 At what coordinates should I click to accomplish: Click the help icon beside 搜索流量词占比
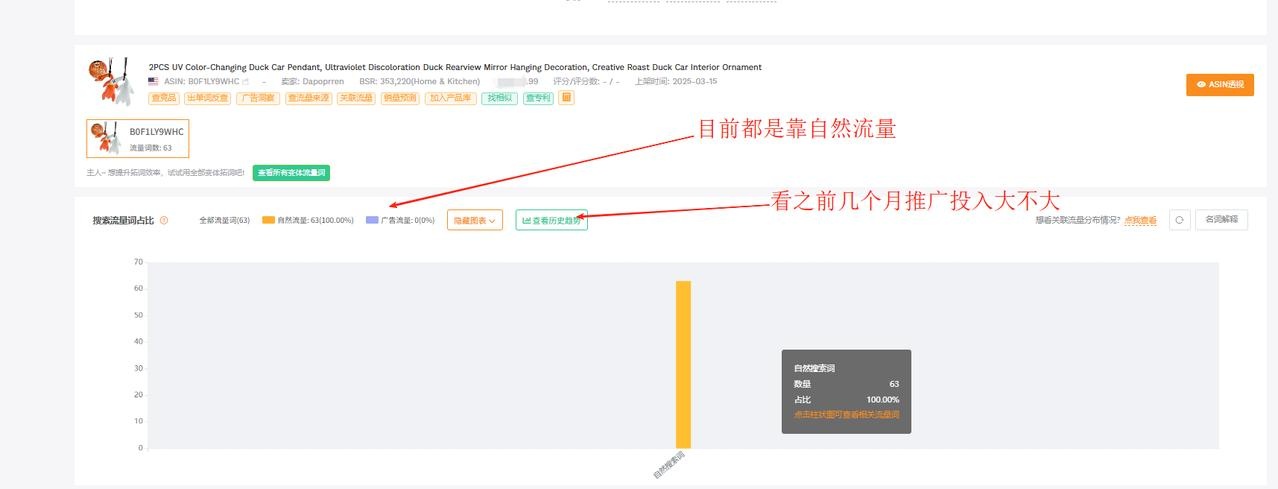tap(164, 220)
